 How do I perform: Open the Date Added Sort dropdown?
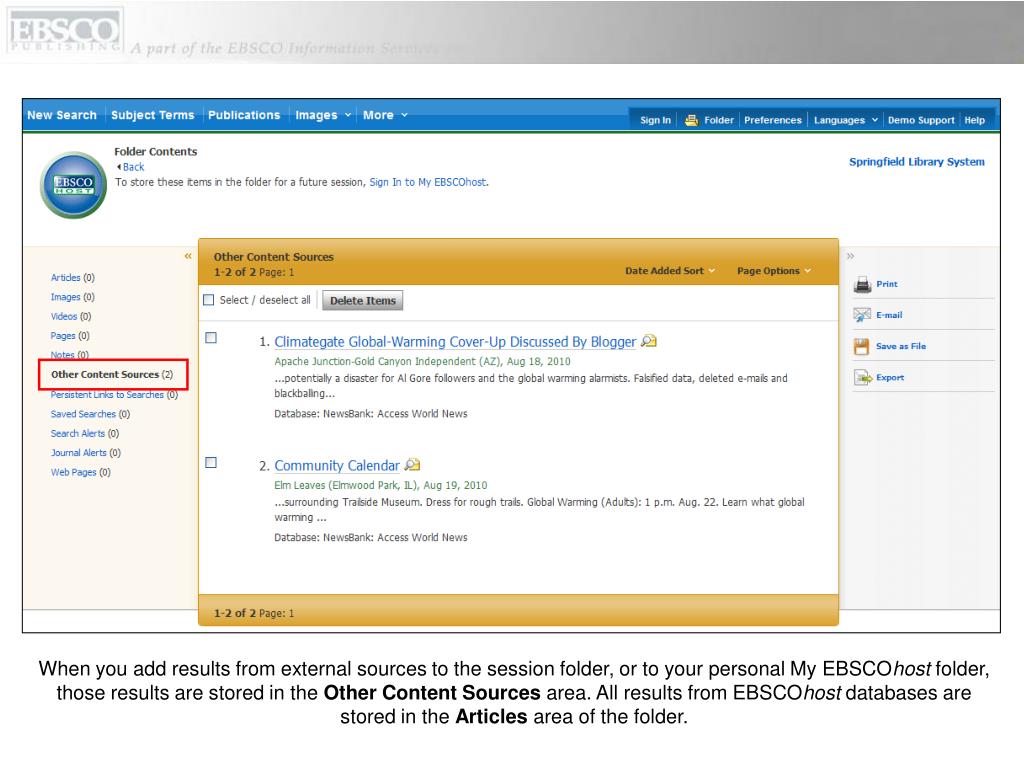670,270
